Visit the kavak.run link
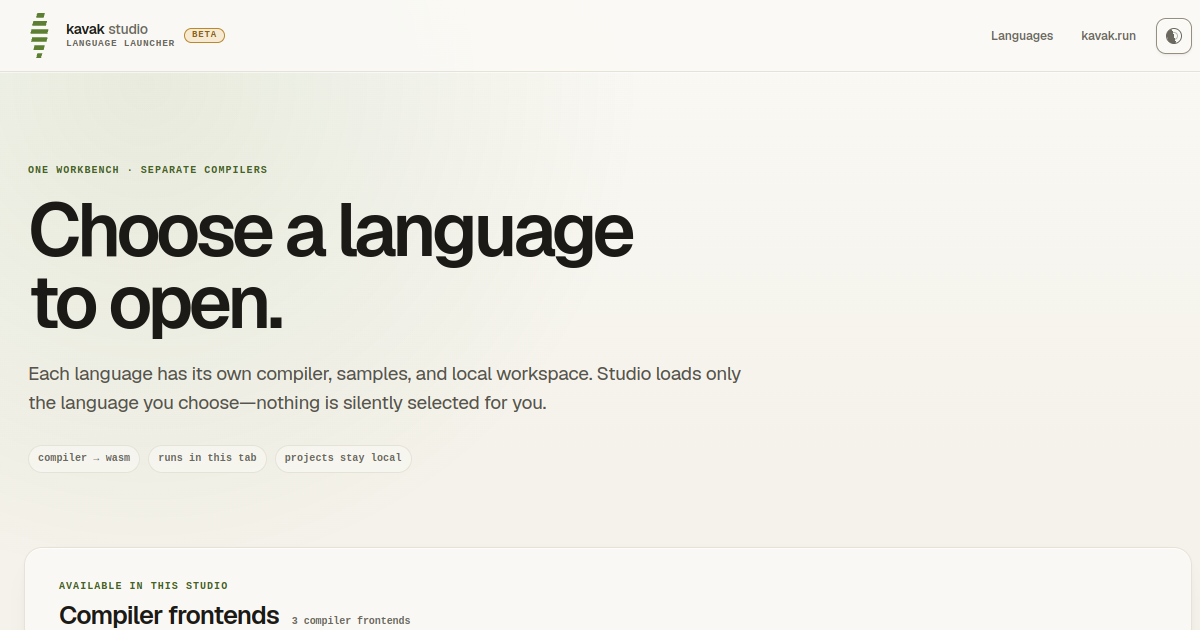Screen dimensions: 1200x630 click(x=1108, y=36)
